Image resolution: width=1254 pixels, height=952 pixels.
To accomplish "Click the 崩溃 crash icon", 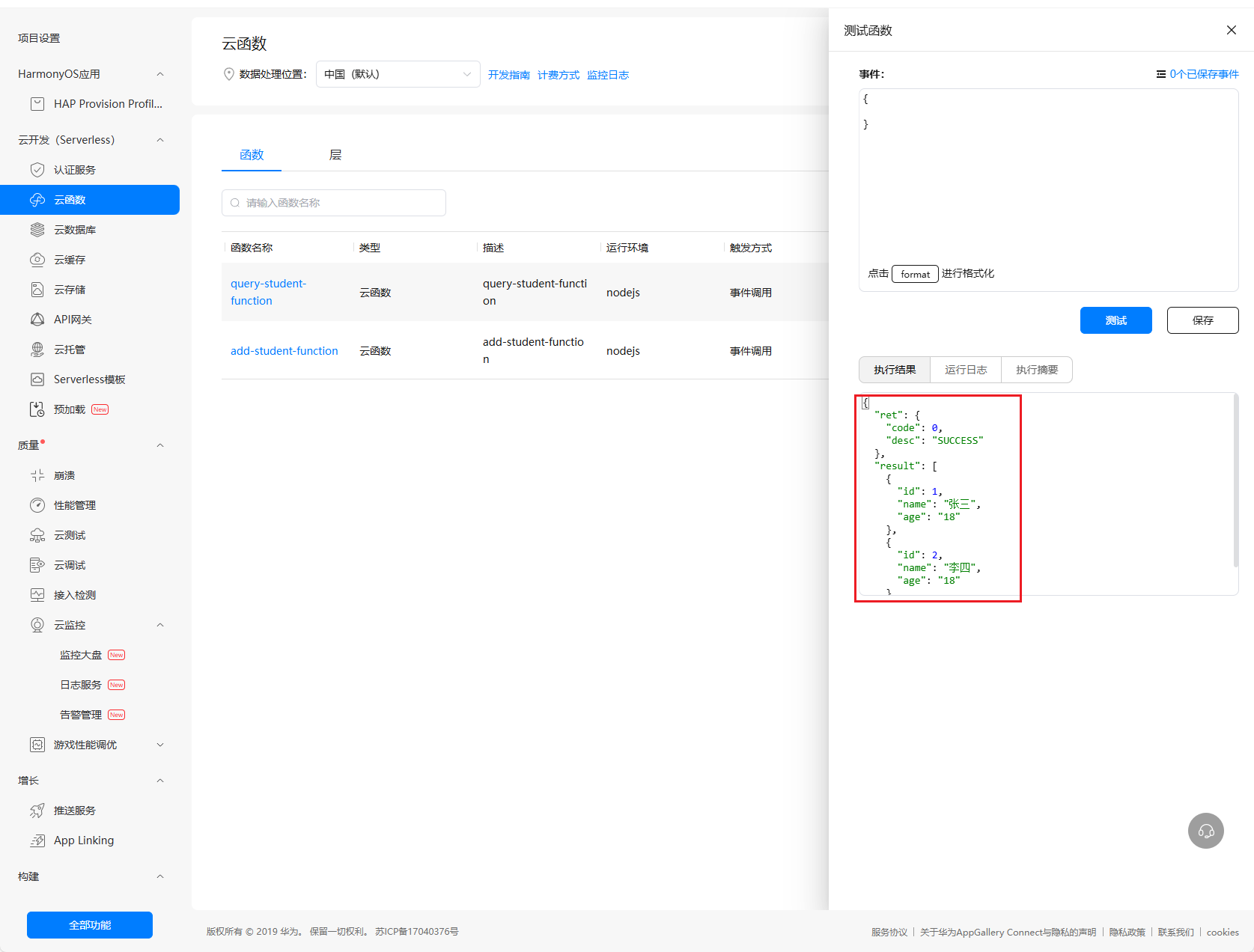I will (37, 475).
